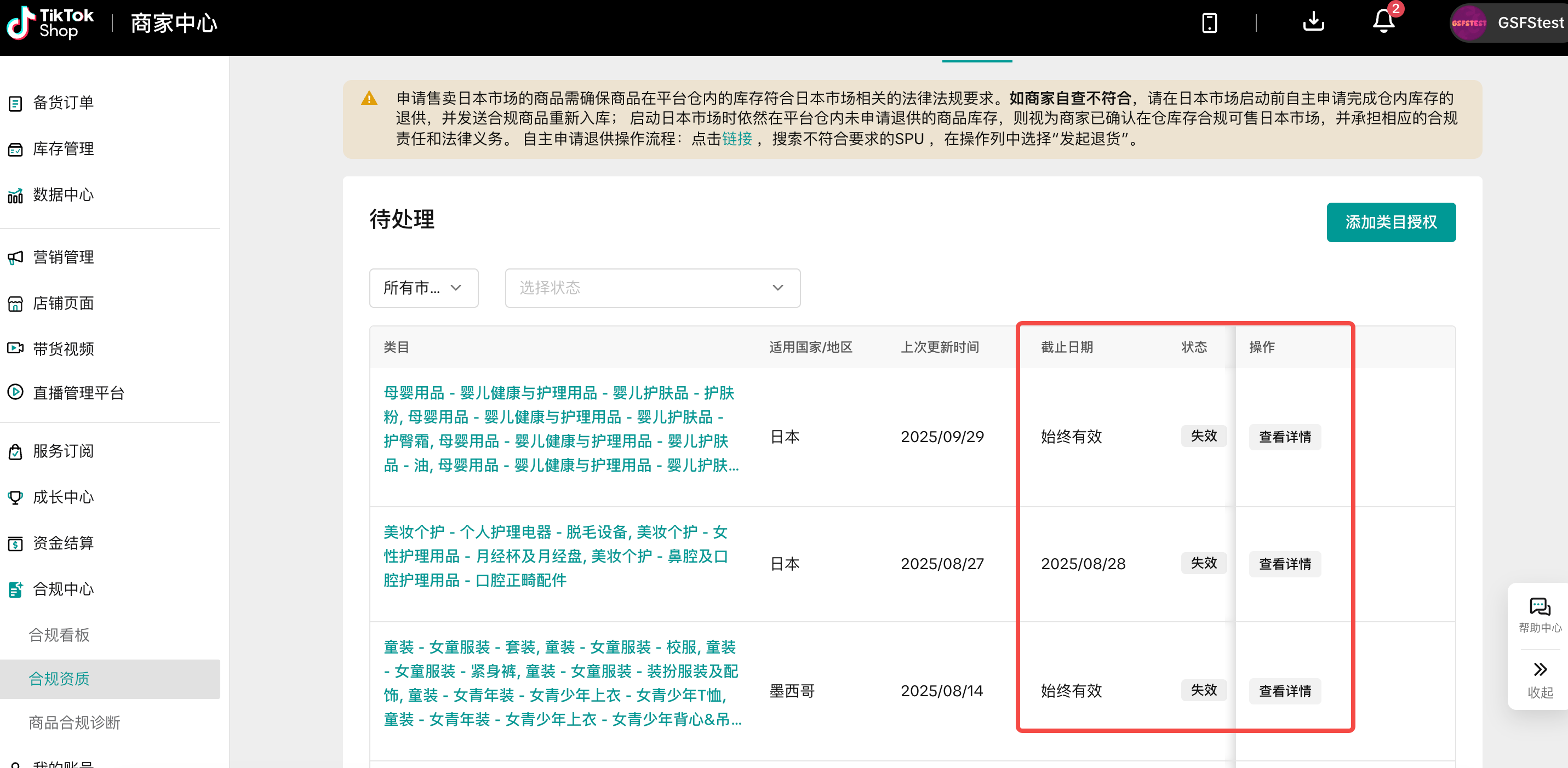Expand the 所有市... market dropdown
The width and height of the screenshot is (1568, 768).
pos(423,288)
